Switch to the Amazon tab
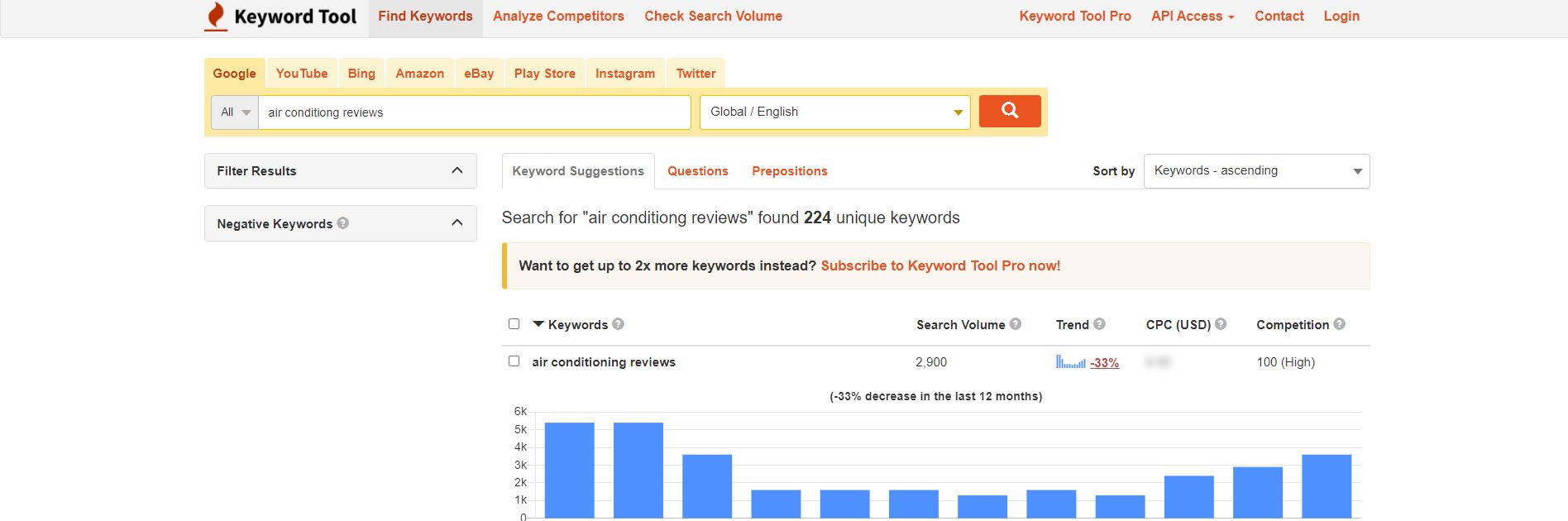Image resolution: width=1568 pixels, height=521 pixels. [419, 73]
